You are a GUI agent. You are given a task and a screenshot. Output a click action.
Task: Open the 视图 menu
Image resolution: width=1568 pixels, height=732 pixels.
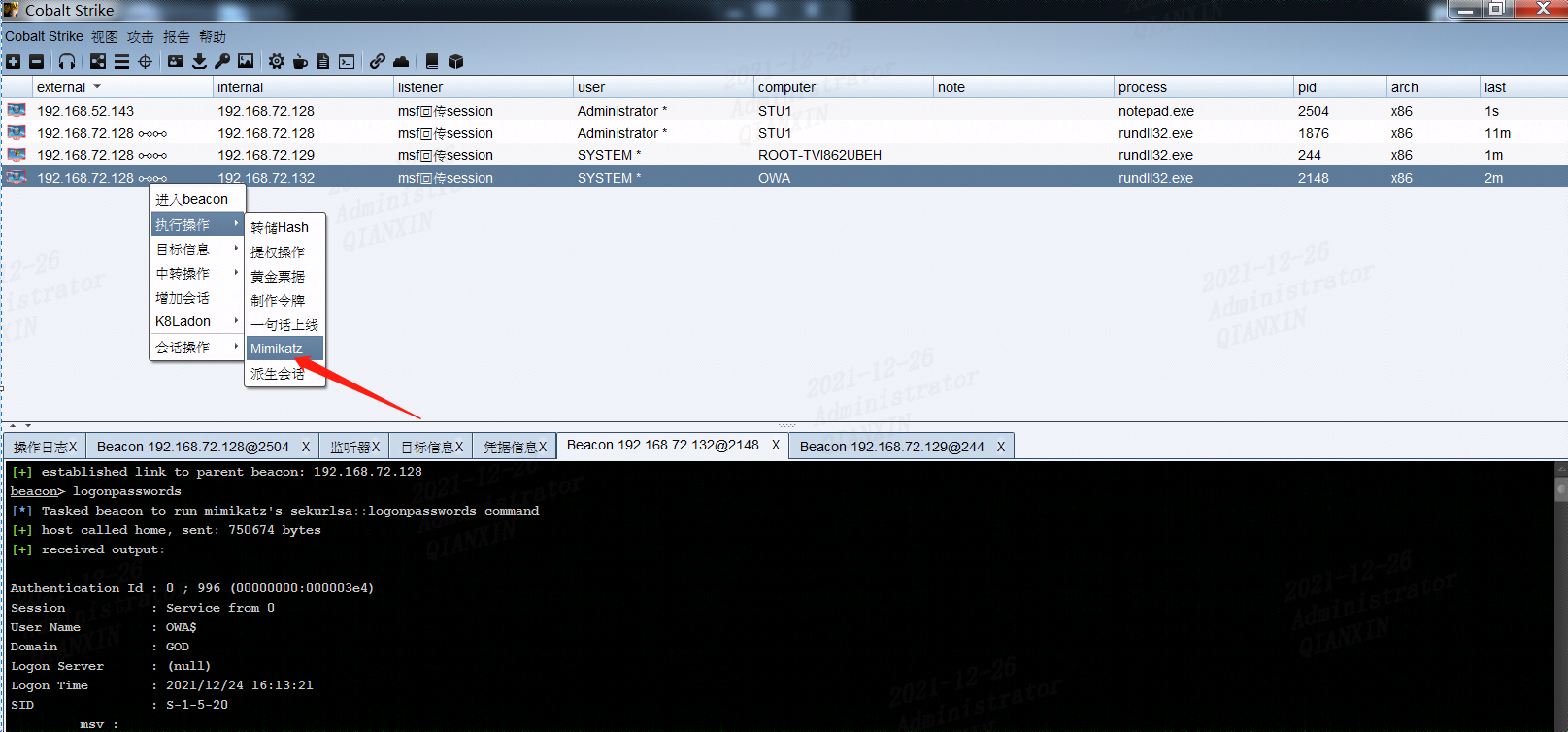105,36
